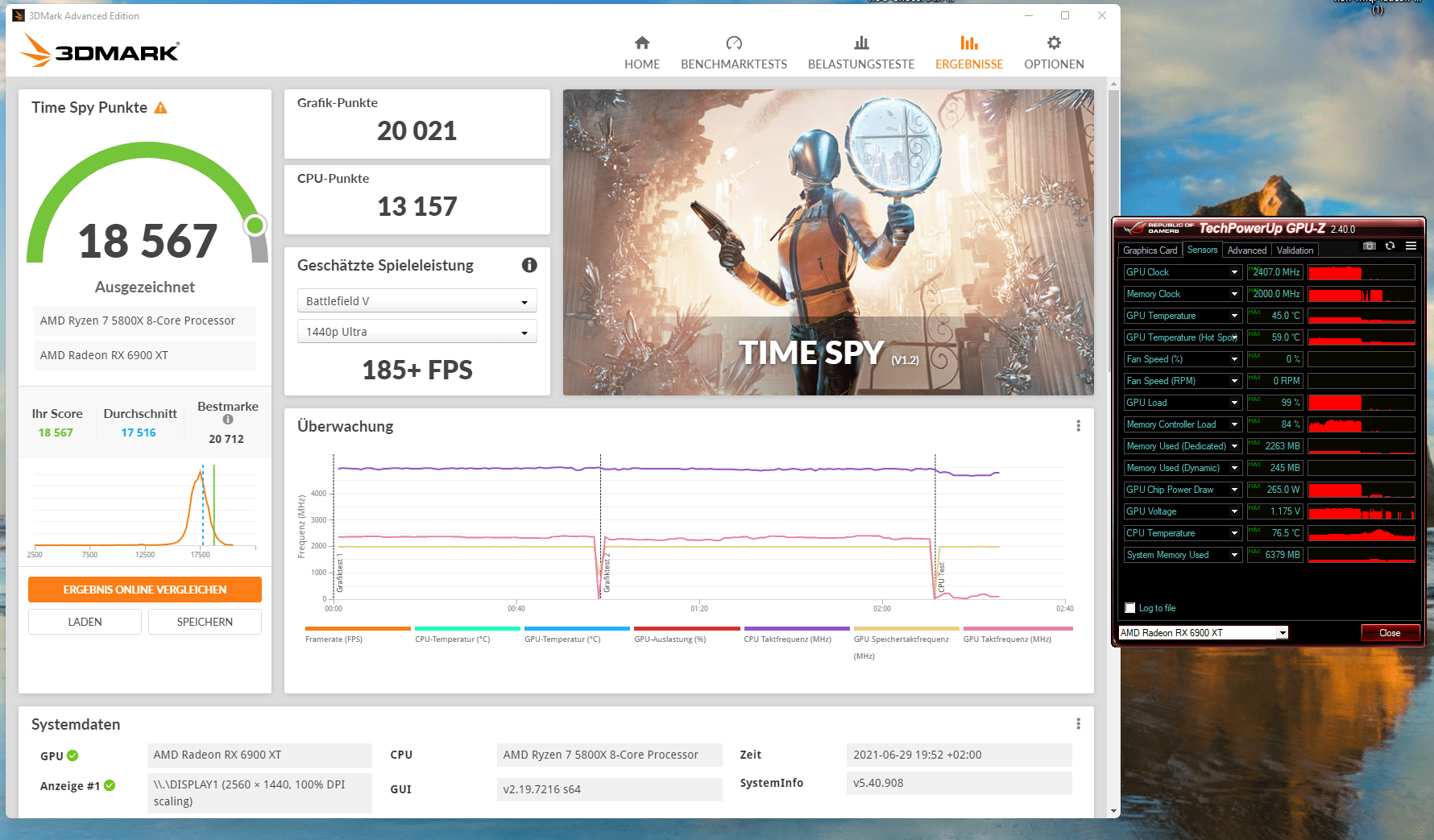Select the Sensors tab in GPU-Z
Image resolution: width=1434 pixels, height=840 pixels.
pos(1202,250)
